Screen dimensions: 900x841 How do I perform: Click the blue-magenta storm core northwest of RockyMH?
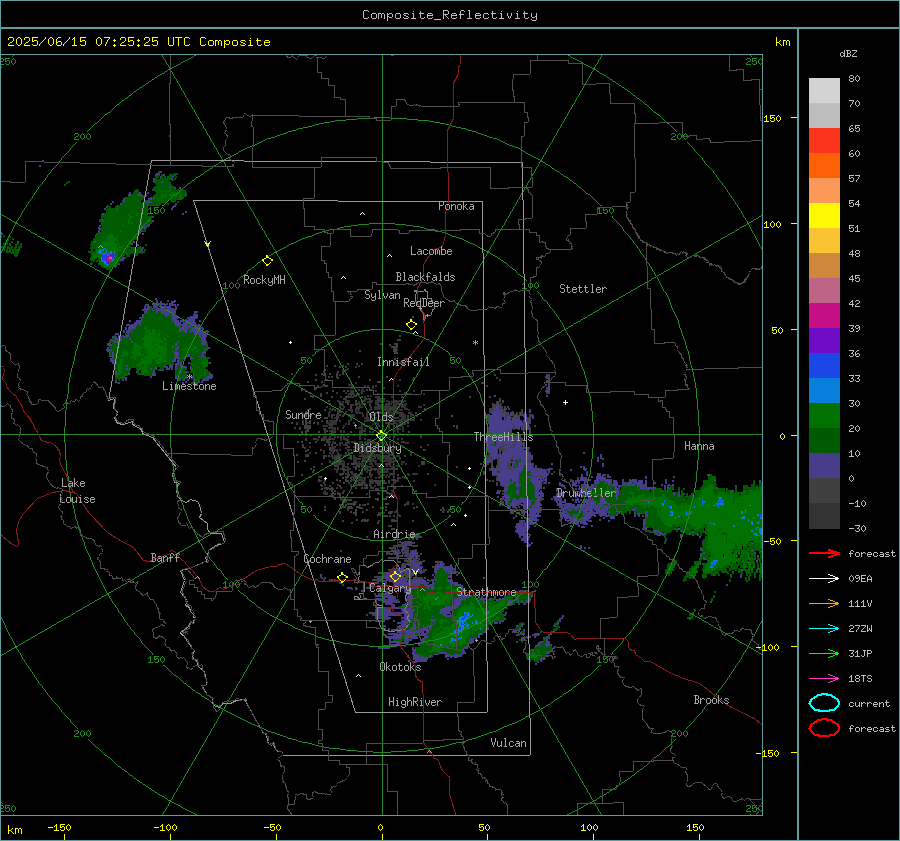pos(108,259)
